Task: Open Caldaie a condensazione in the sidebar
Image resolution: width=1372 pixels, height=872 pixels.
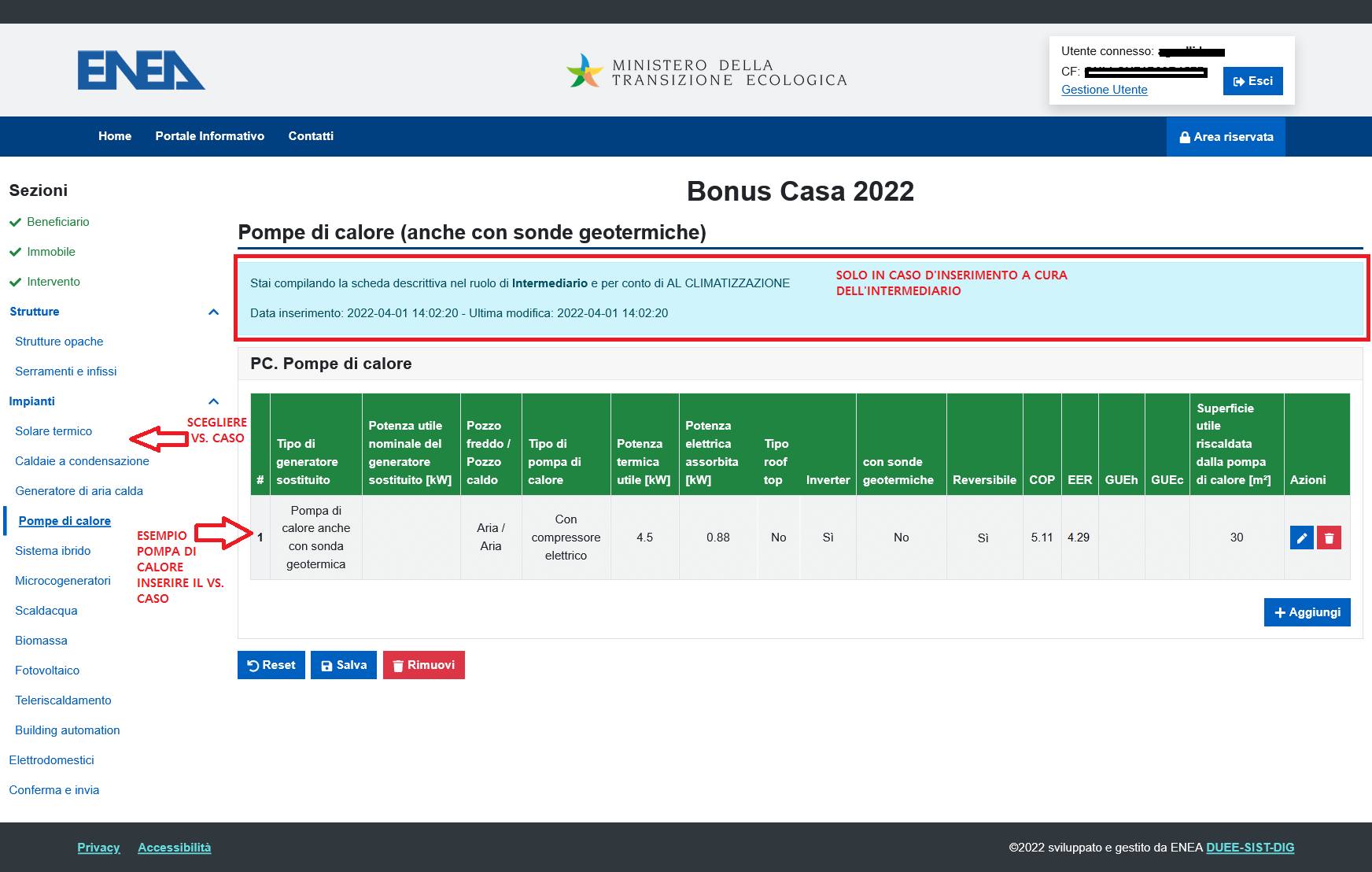Action: coord(82,461)
